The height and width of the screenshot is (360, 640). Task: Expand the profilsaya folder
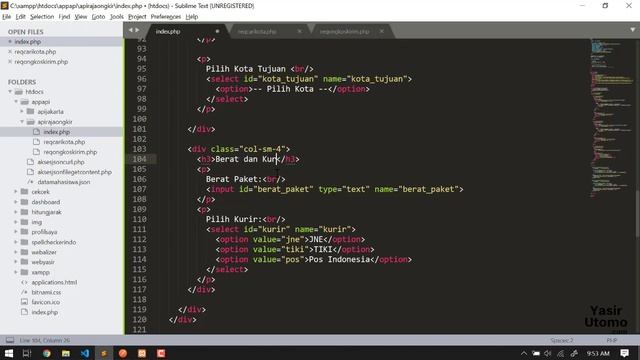(16, 232)
